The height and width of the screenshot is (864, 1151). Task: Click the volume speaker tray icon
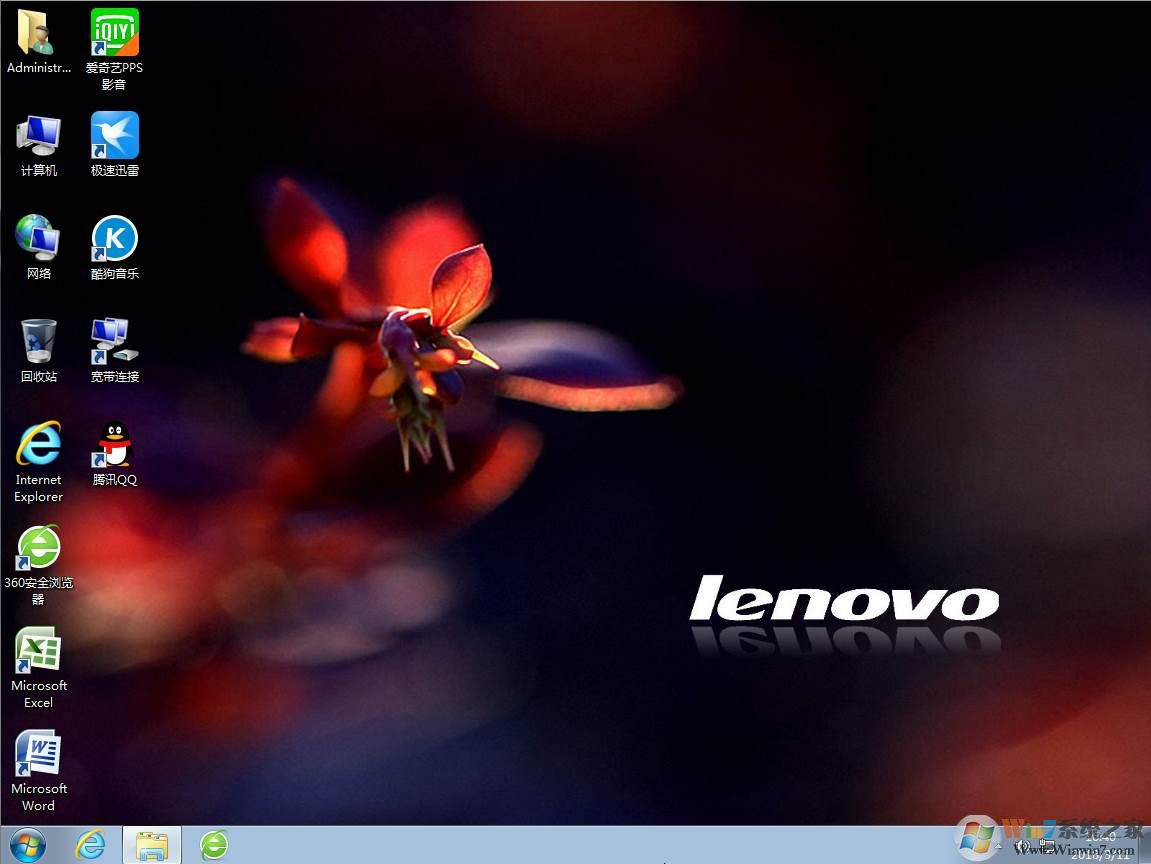click(x=1024, y=847)
